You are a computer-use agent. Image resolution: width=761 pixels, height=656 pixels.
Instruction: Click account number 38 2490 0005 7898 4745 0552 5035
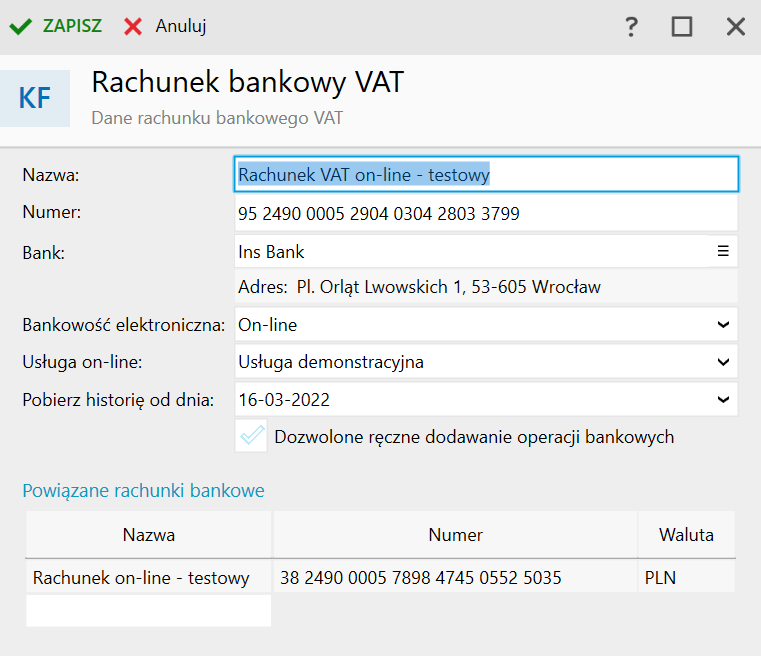click(x=420, y=577)
